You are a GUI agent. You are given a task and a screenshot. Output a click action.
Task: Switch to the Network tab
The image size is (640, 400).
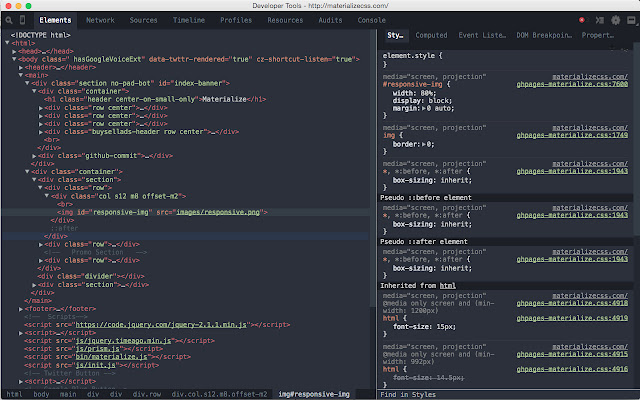coord(100,20)
